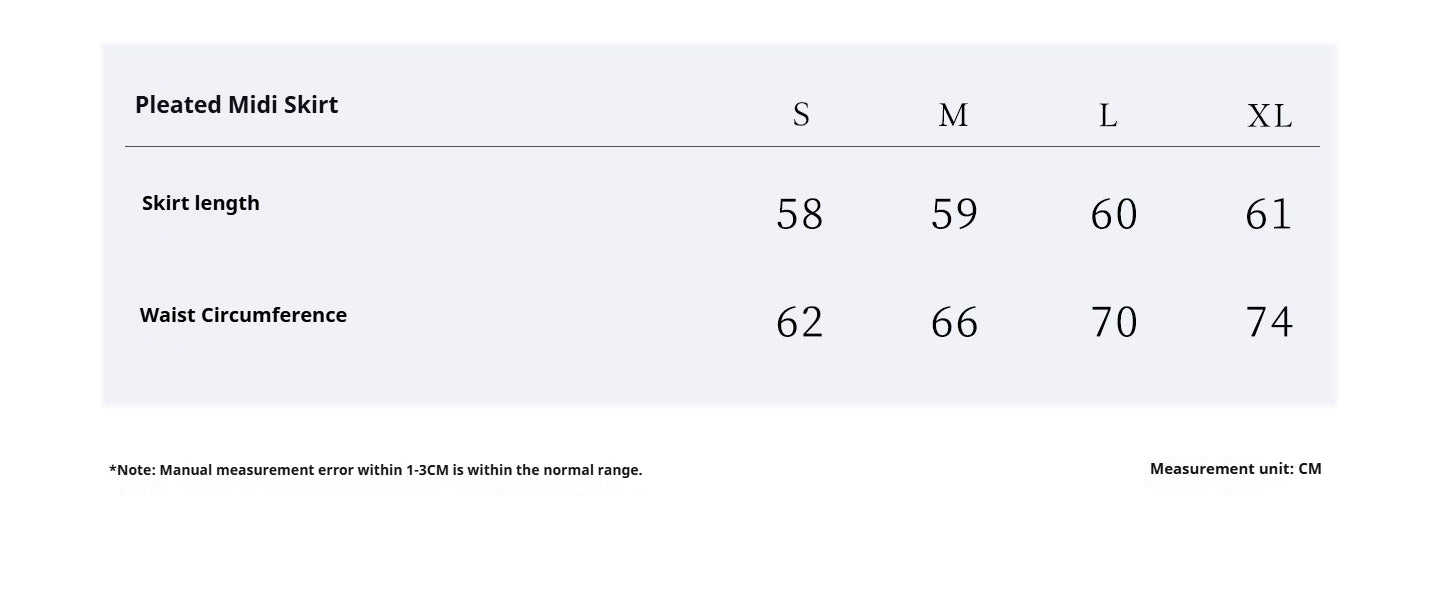Image resolution: width=1440 pixels, height=608 pixels.
Task: Click the Pleated Midi Skirt title
Action: (x=236, y=105)
